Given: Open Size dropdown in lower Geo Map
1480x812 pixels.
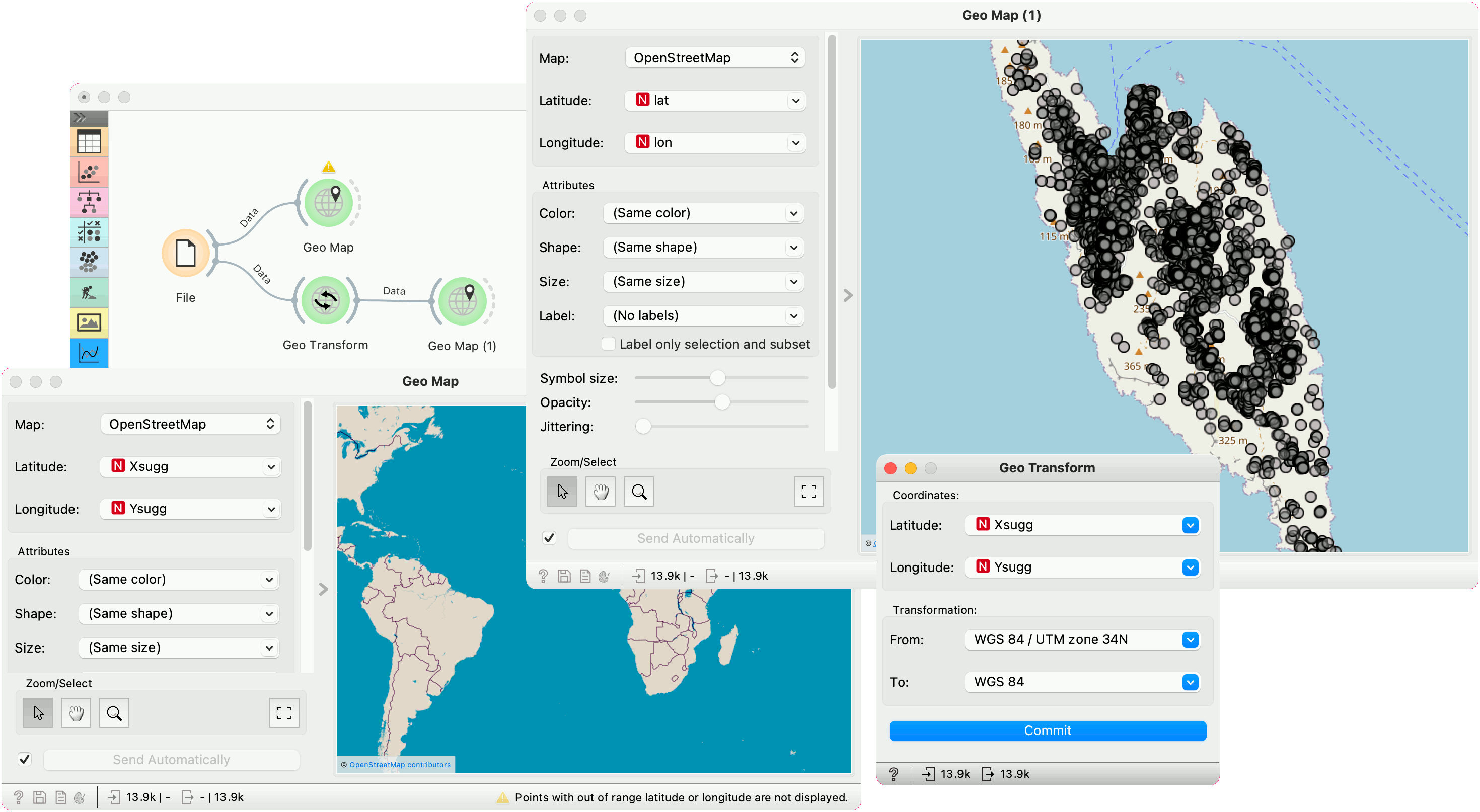Looking at the screenshot, I should tap(179, 648).
